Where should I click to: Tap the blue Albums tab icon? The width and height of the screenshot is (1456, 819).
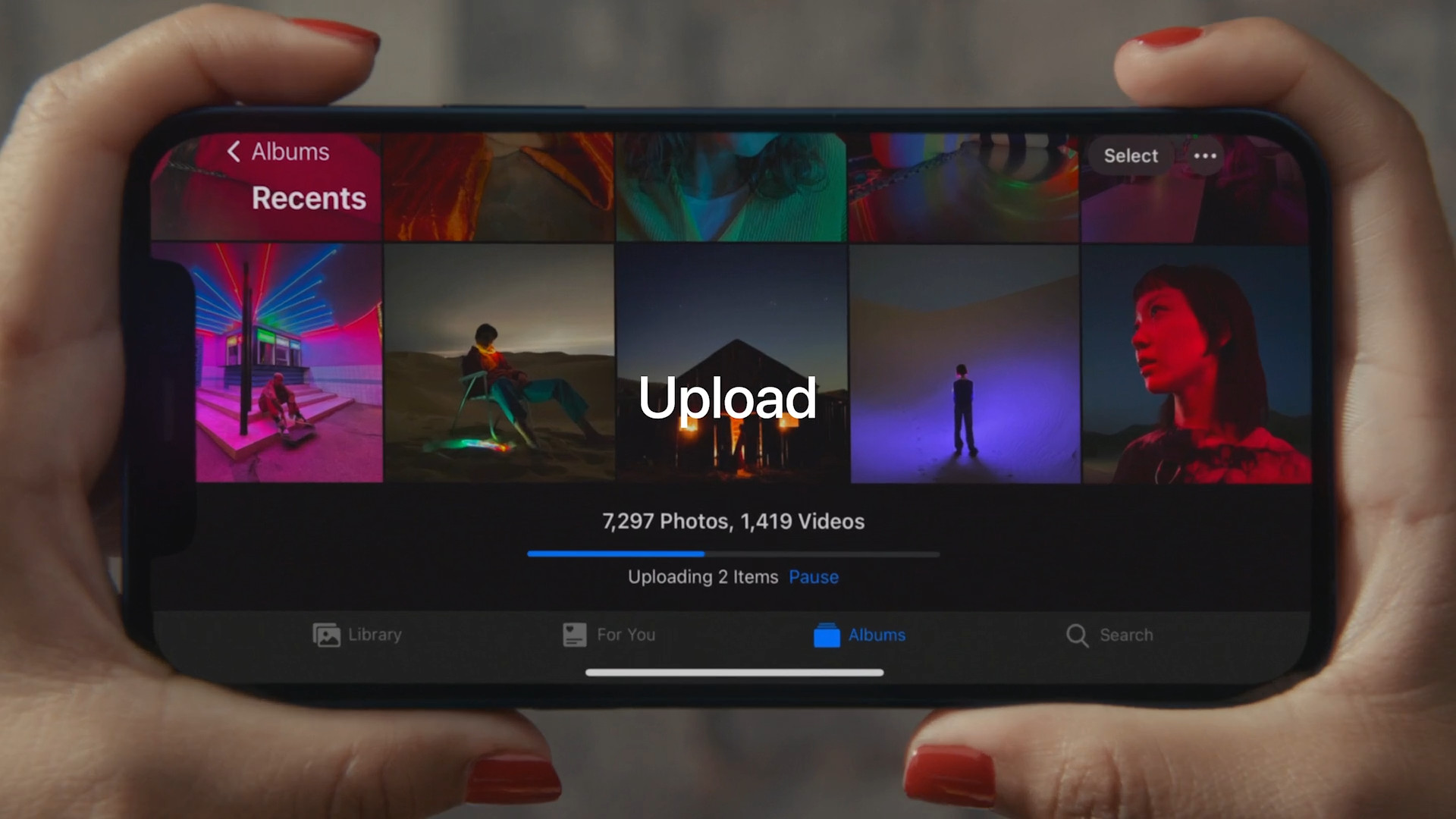[827, 635]
